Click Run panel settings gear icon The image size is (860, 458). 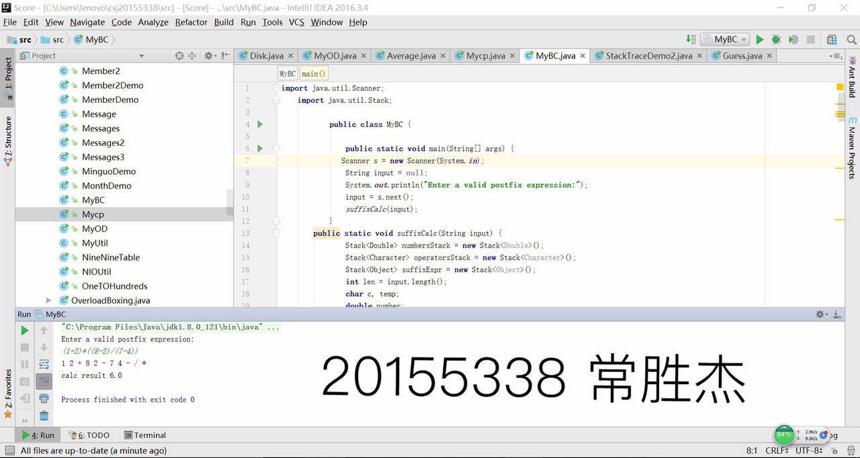pos(821,314)
